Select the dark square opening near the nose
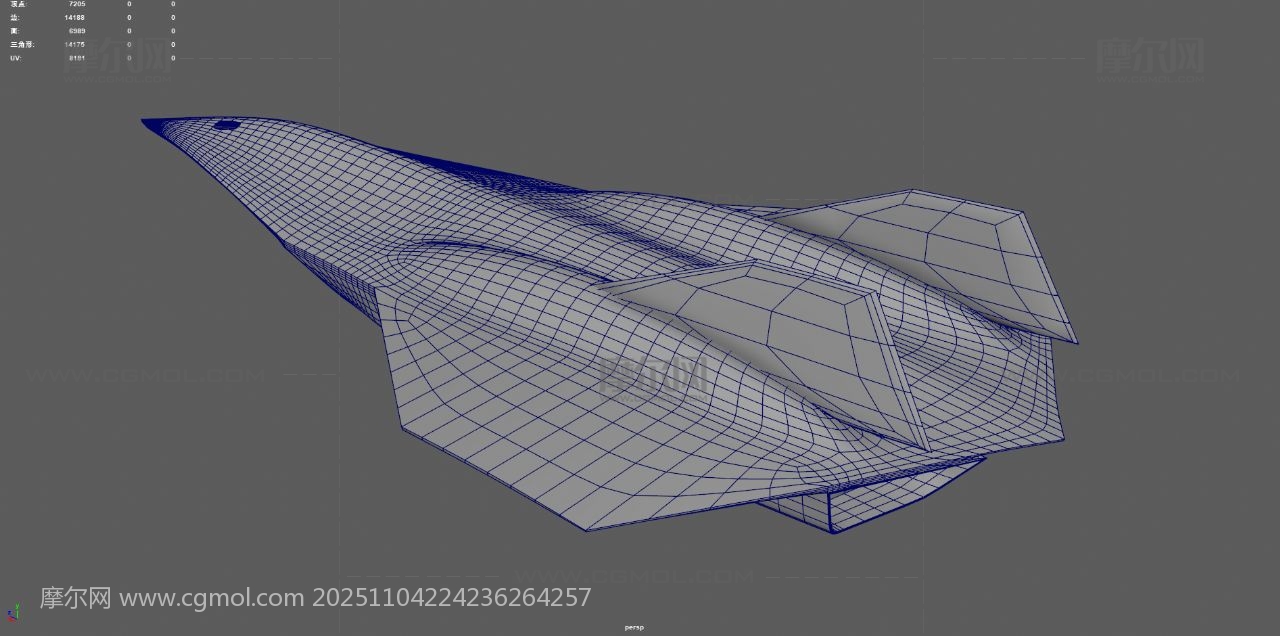1280x636 pixels. 227,125
